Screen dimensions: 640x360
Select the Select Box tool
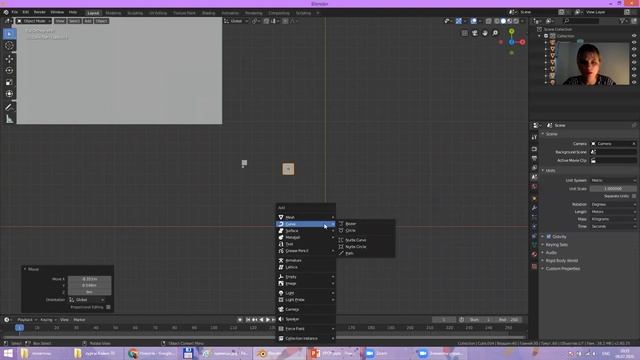click(9, 34)
